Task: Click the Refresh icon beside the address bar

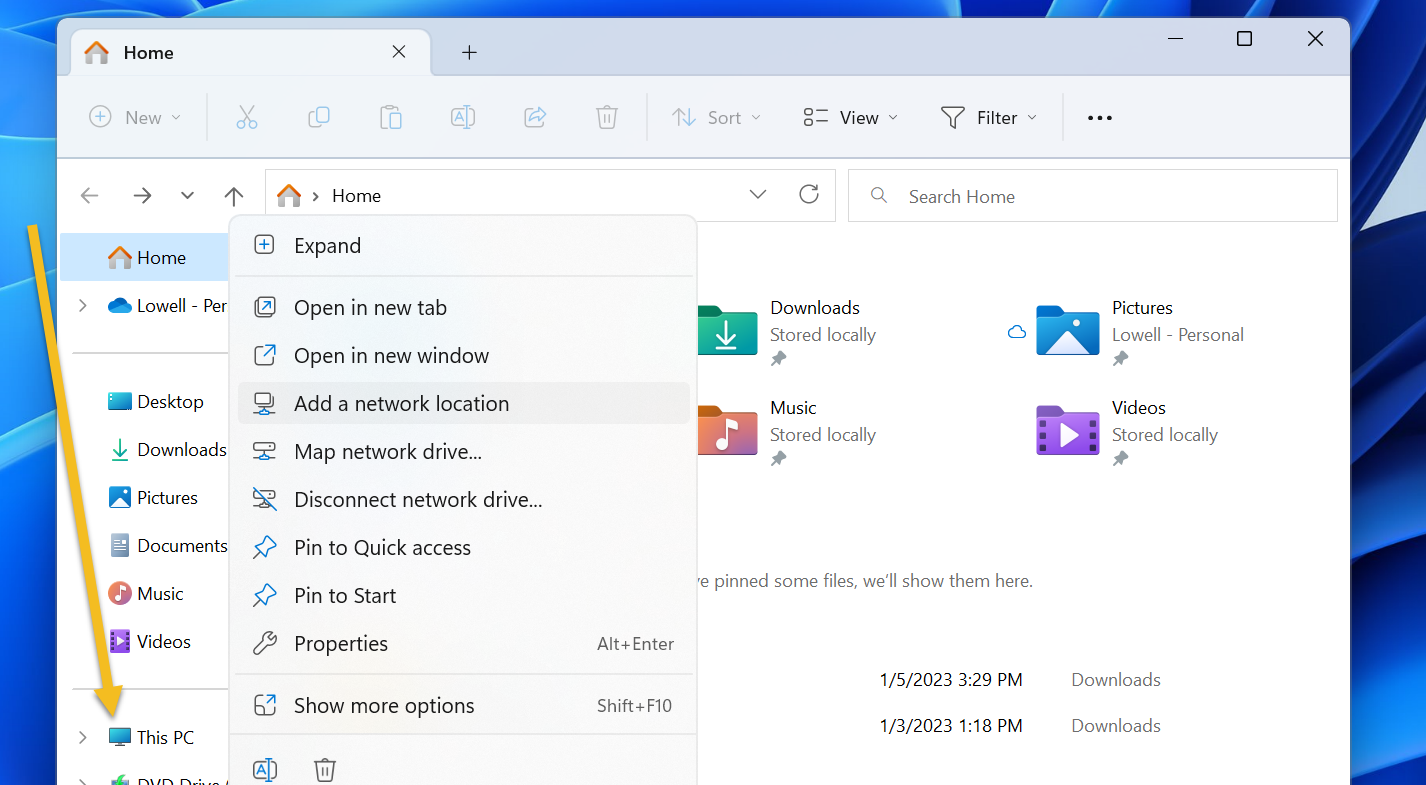Action: [x=809, y=195]
